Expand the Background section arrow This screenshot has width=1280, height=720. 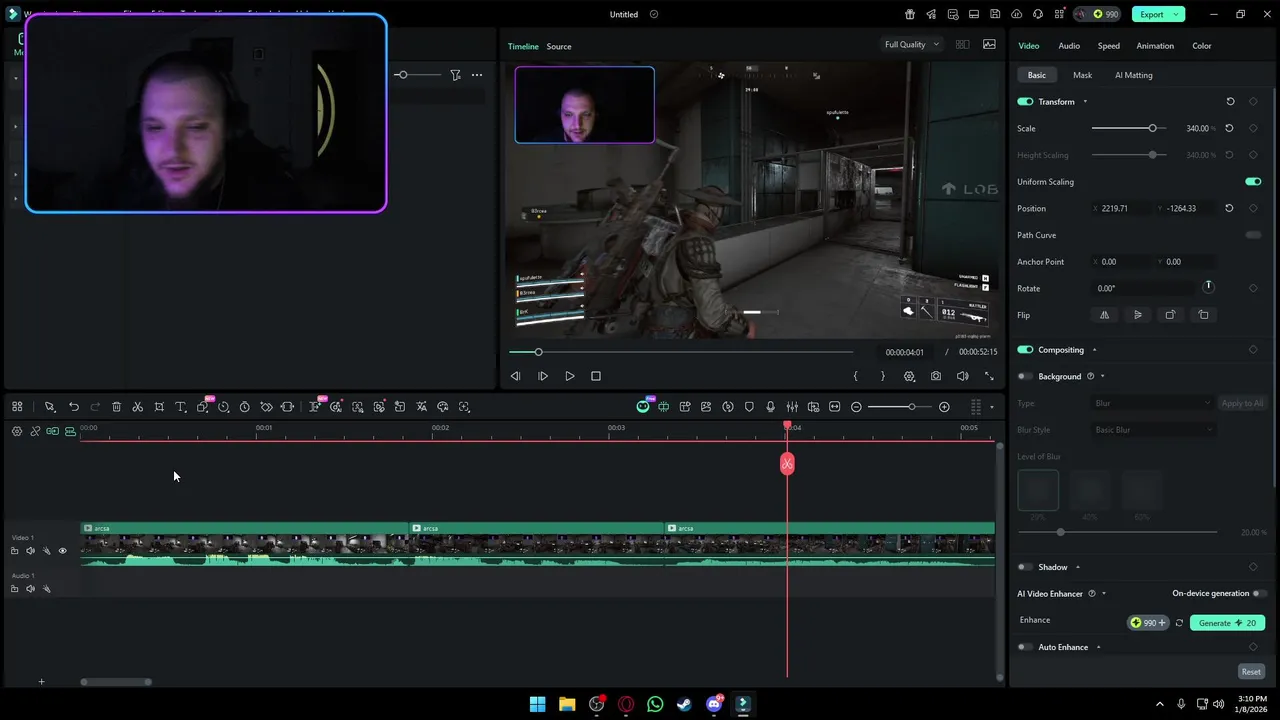pos(1102,377)
